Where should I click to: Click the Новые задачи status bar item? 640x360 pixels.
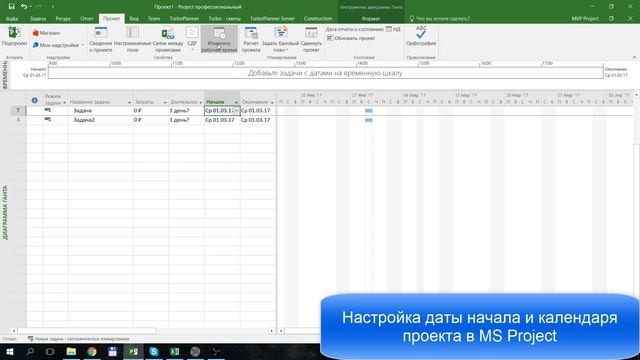[x=78, y=339]
